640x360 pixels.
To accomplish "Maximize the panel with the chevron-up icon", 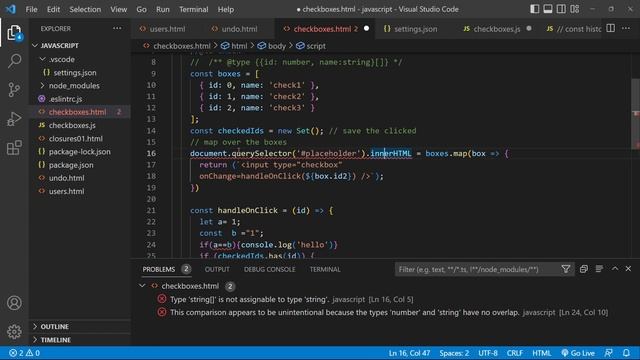I will [x=615, y=269].
